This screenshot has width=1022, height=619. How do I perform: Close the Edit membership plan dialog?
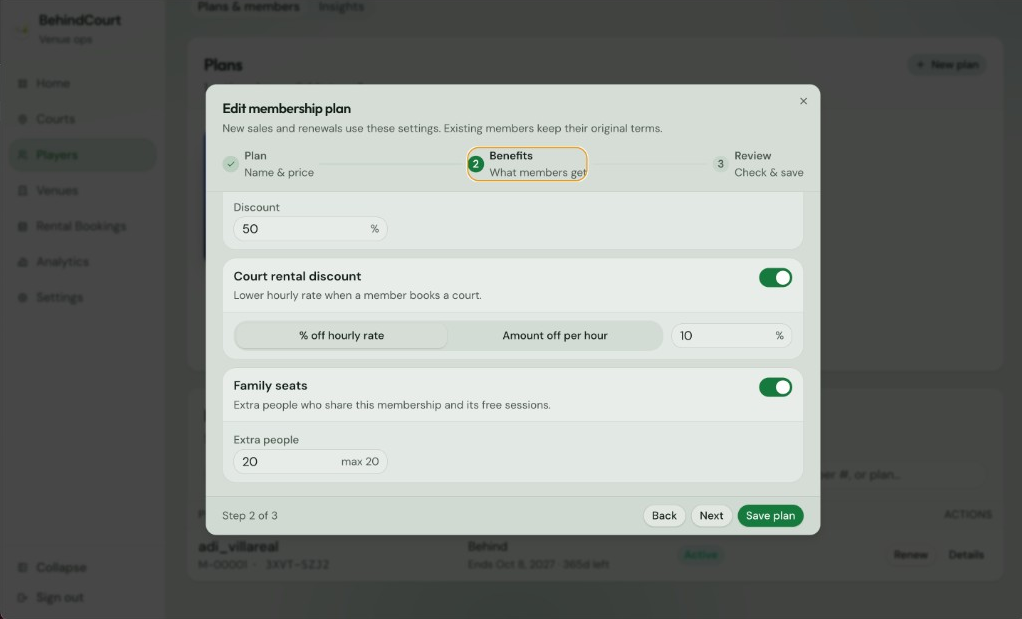[803, 101]
